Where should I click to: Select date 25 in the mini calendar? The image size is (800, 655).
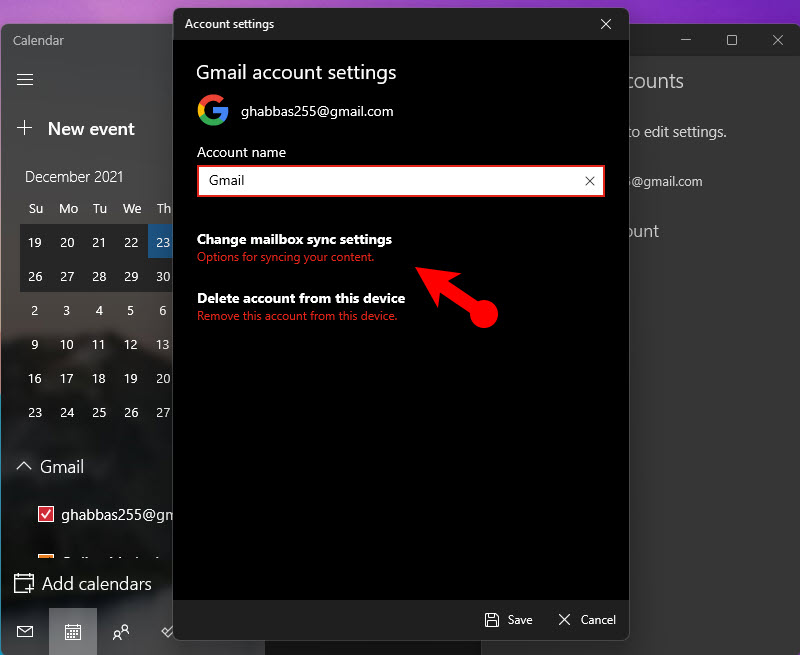[99, 413]
